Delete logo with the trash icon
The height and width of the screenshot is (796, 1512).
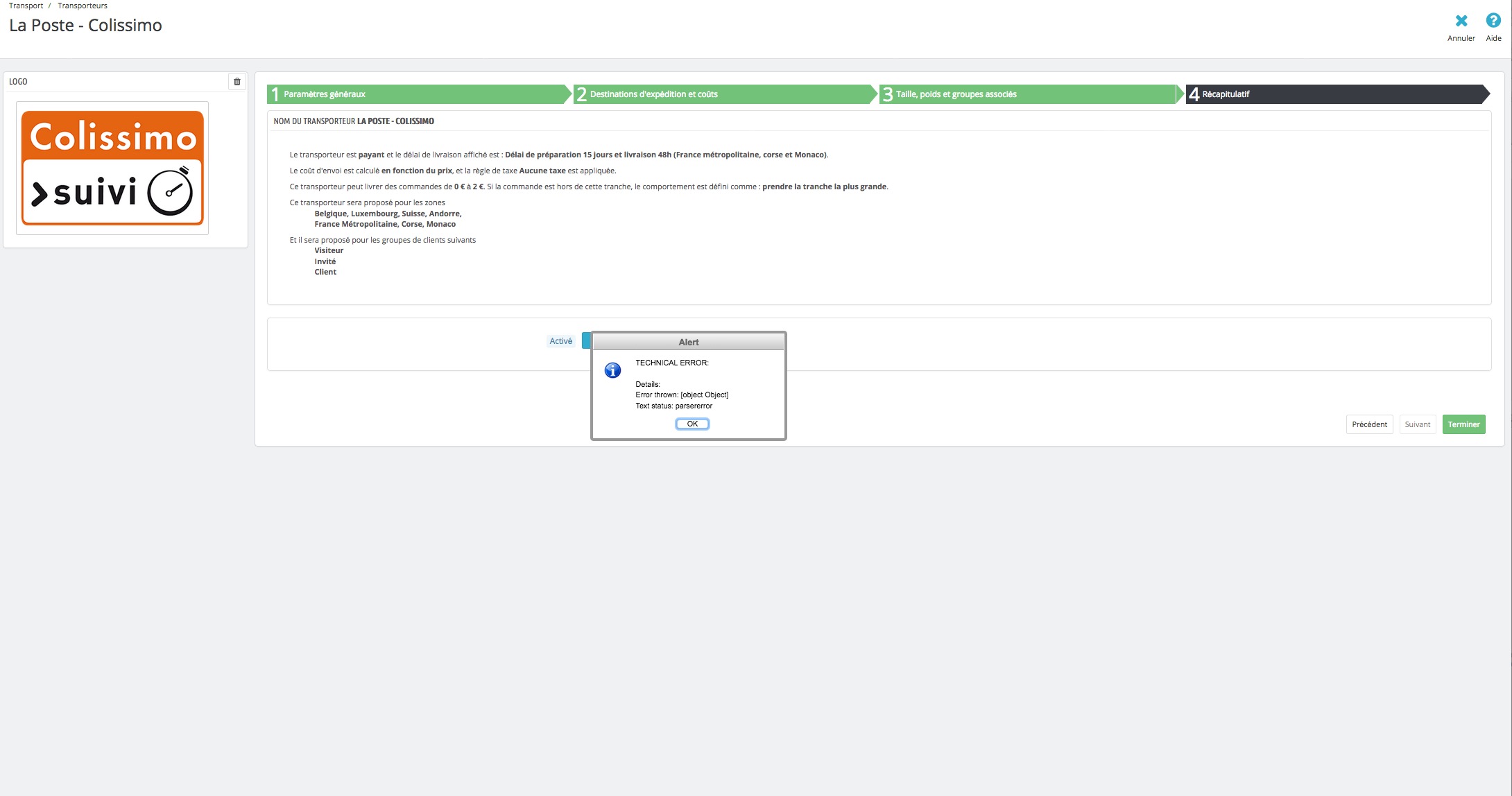click(237, 82)
